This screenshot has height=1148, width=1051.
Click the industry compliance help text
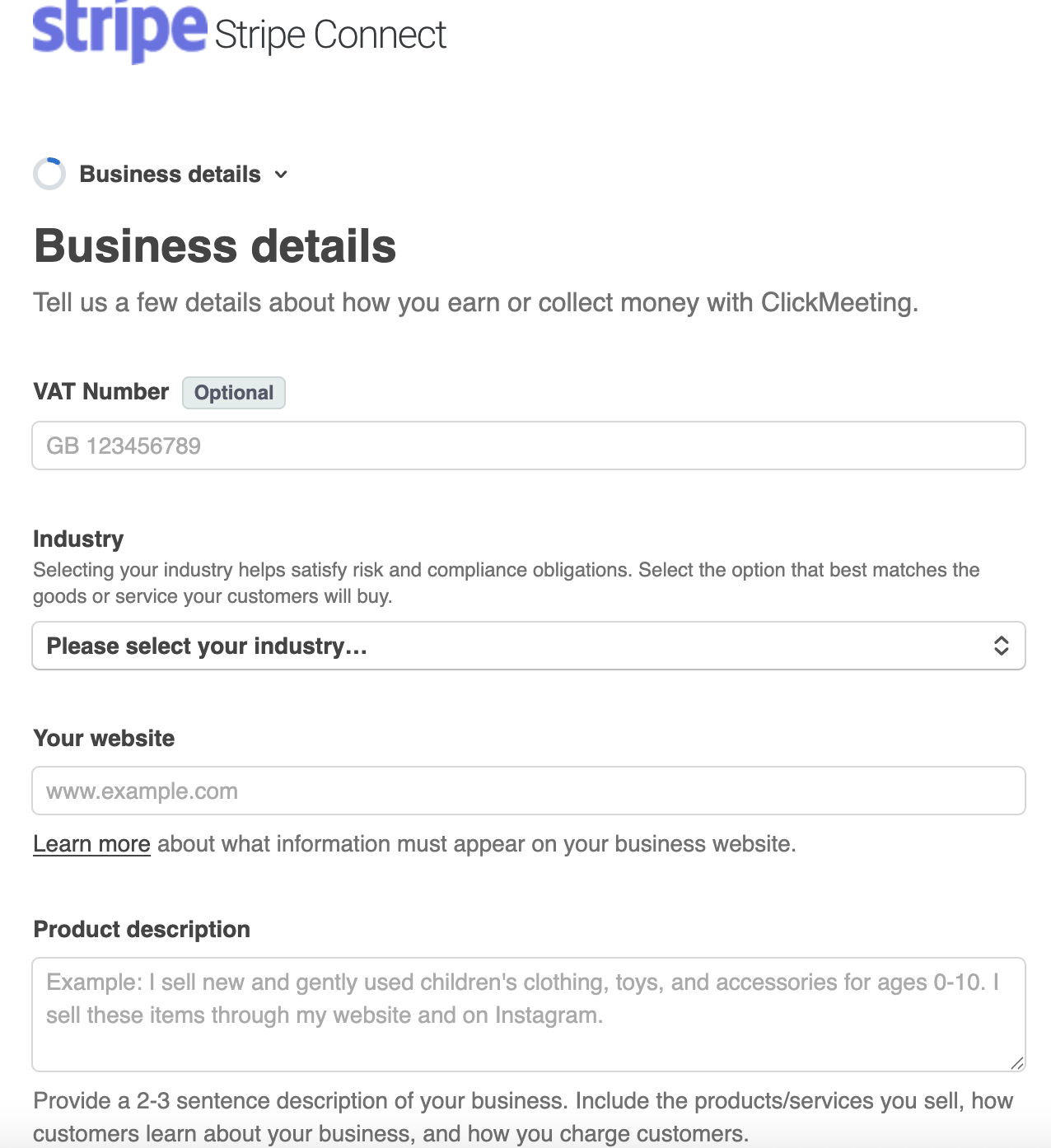pos(507,583)
